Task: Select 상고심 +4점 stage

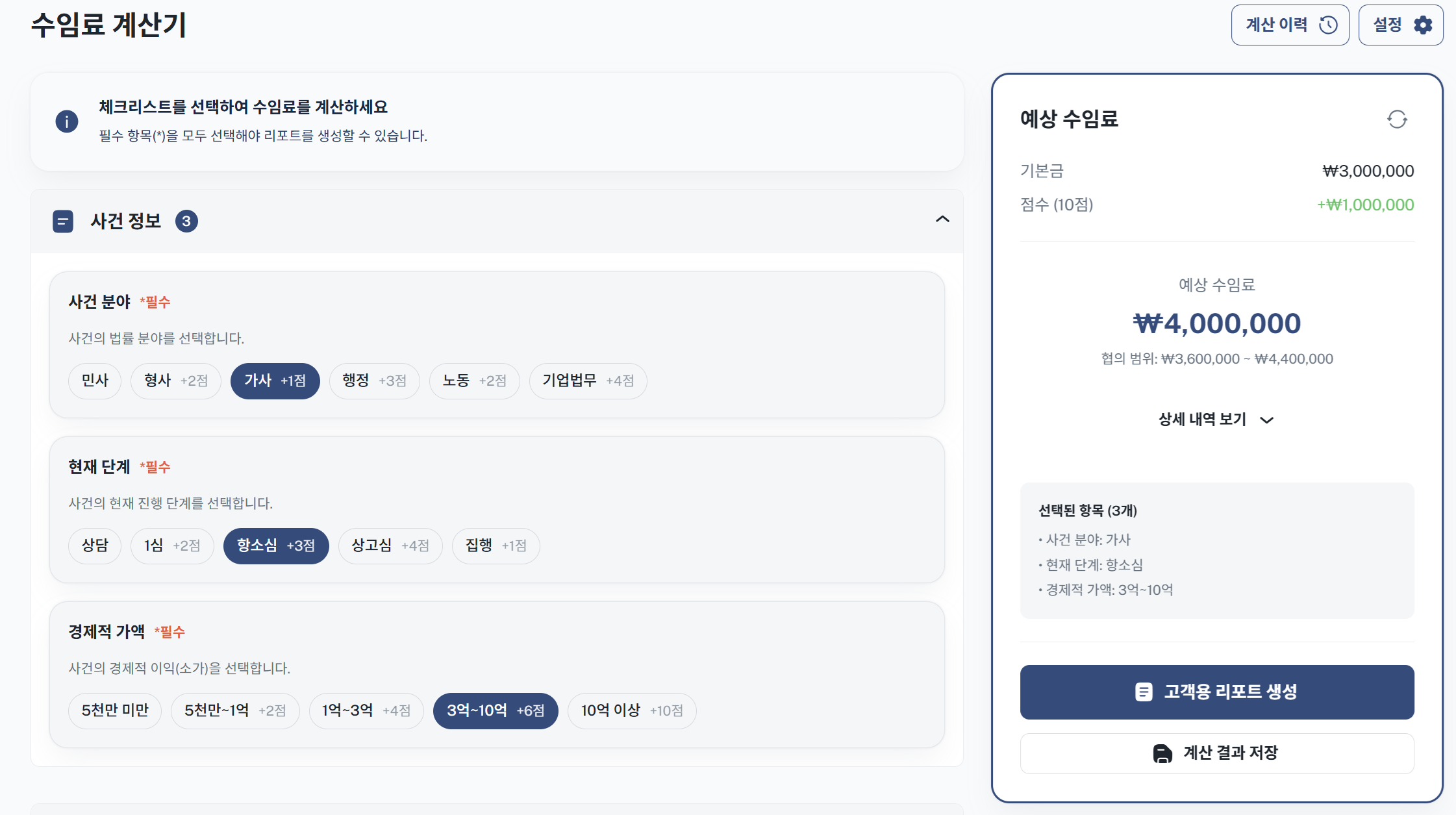Action: pyautogui.click(x=390, y=545)
